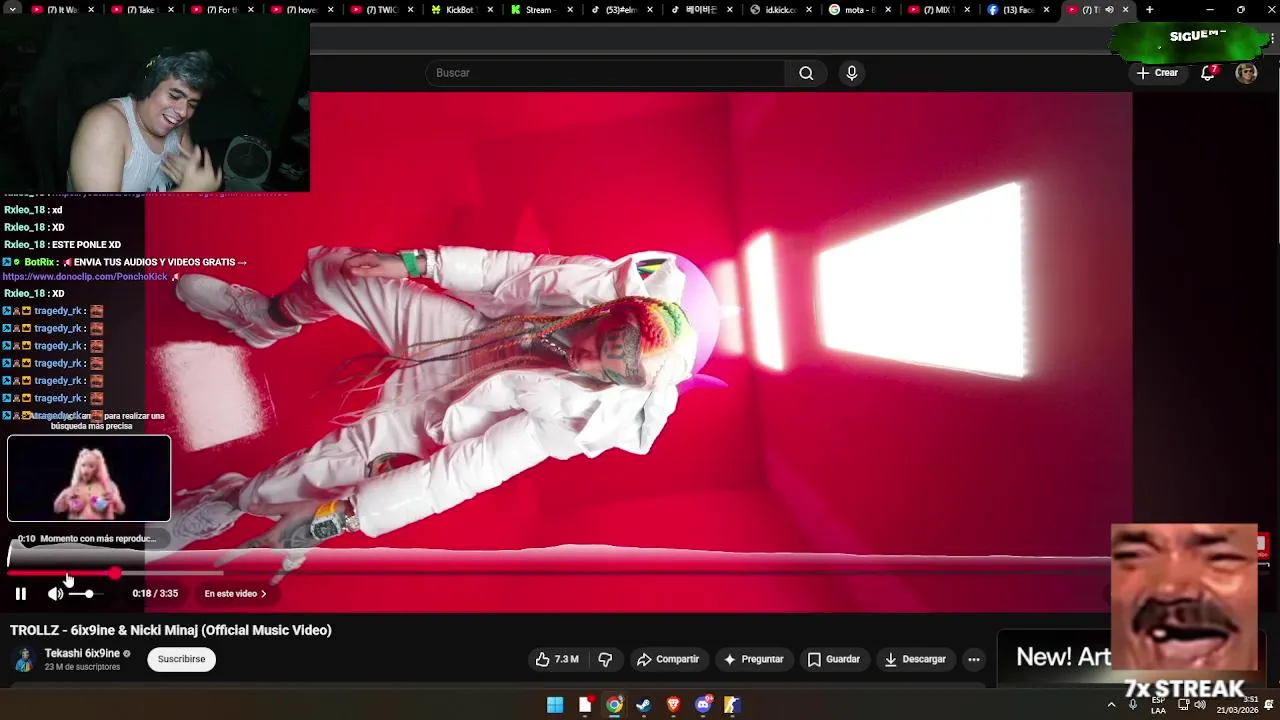Viewport: 1280px width, 720px height.
Task: Close the KickBot tab
Action: [x=490, y=10]
